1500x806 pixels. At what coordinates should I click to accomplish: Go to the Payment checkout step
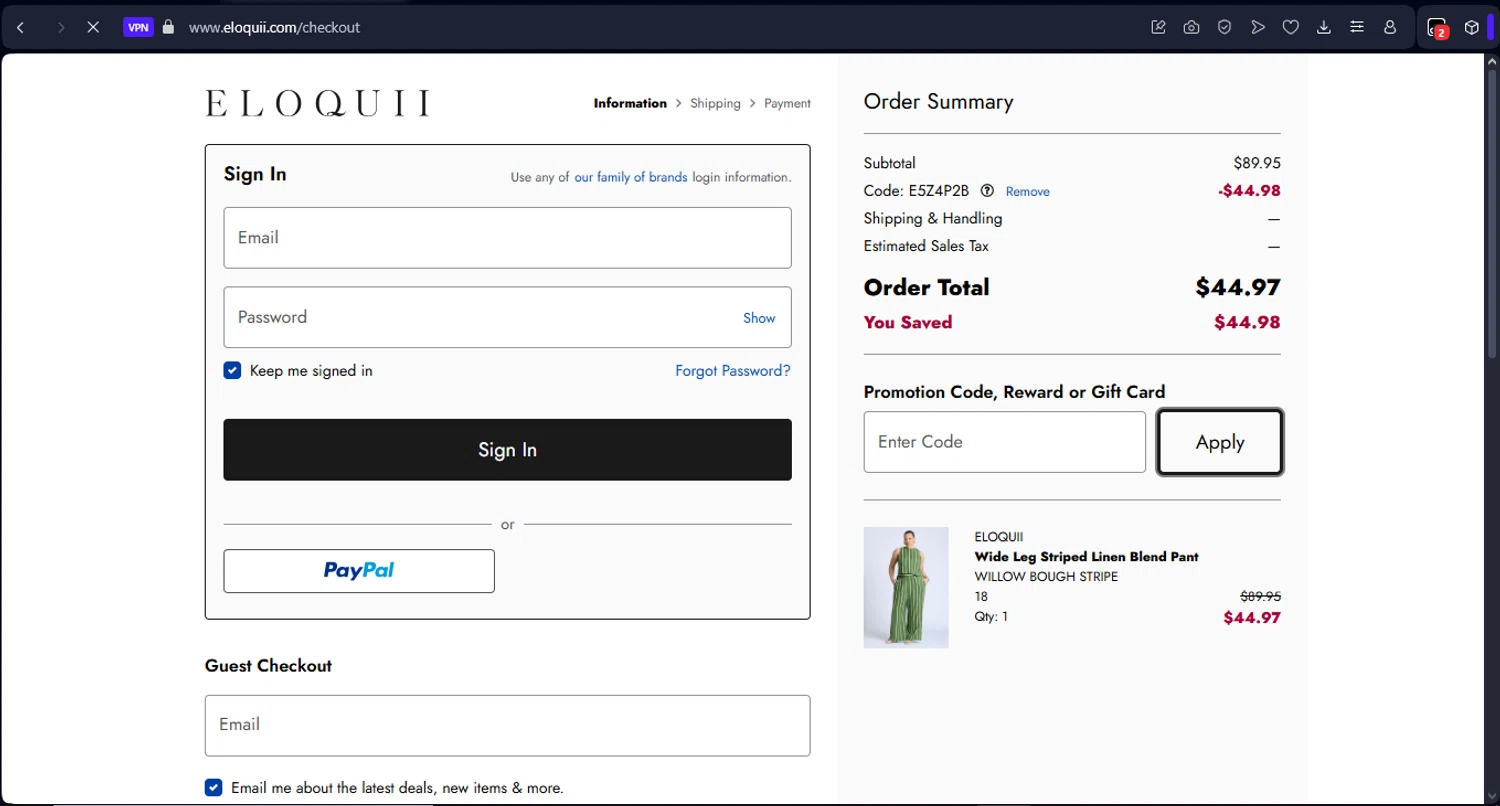[x=787, y=103]
